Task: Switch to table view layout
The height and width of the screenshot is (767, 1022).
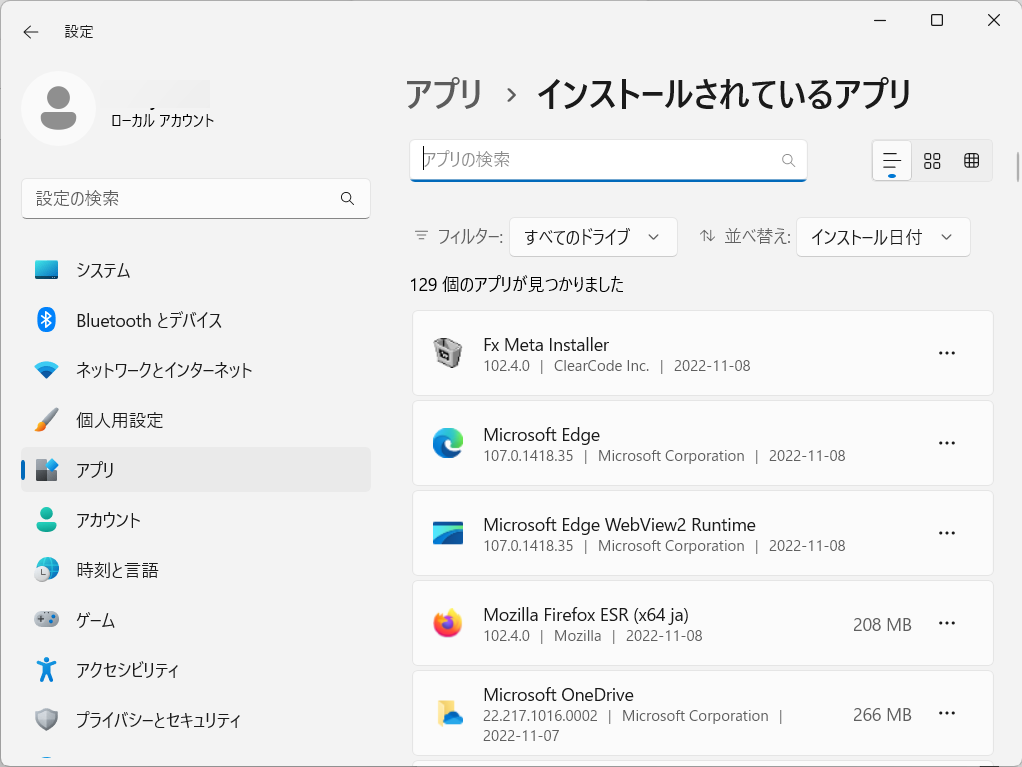Action: coord(971,160)
